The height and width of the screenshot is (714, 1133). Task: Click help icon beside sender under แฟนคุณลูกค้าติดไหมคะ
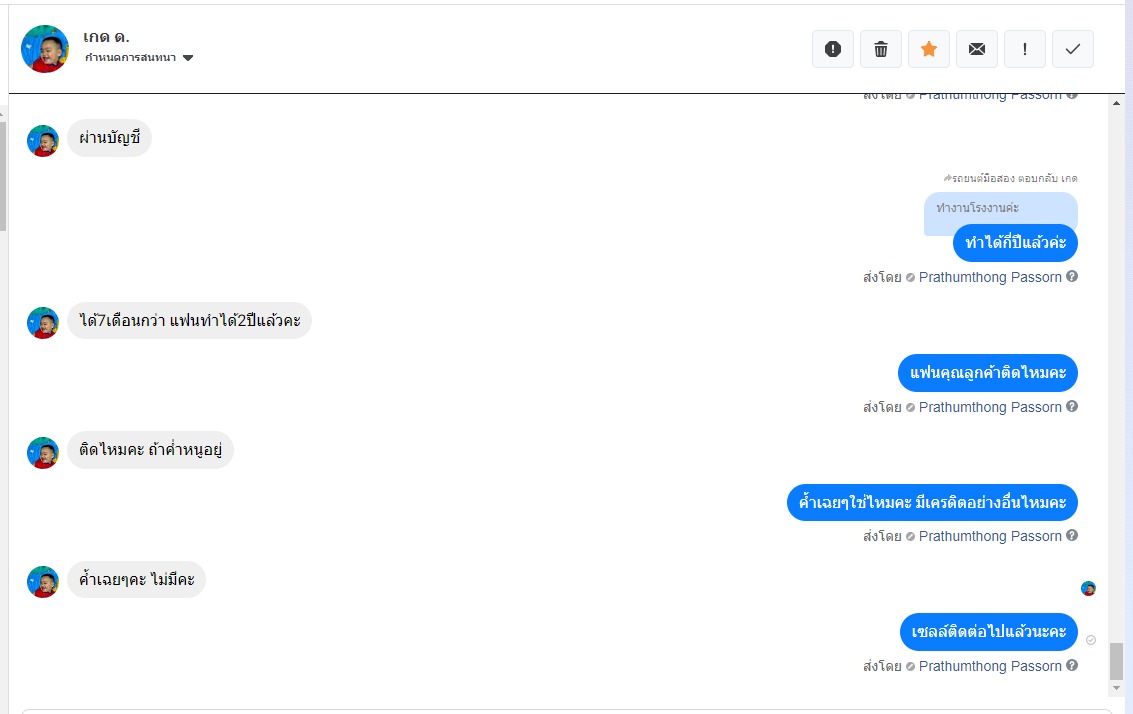tap(1072, 407)
